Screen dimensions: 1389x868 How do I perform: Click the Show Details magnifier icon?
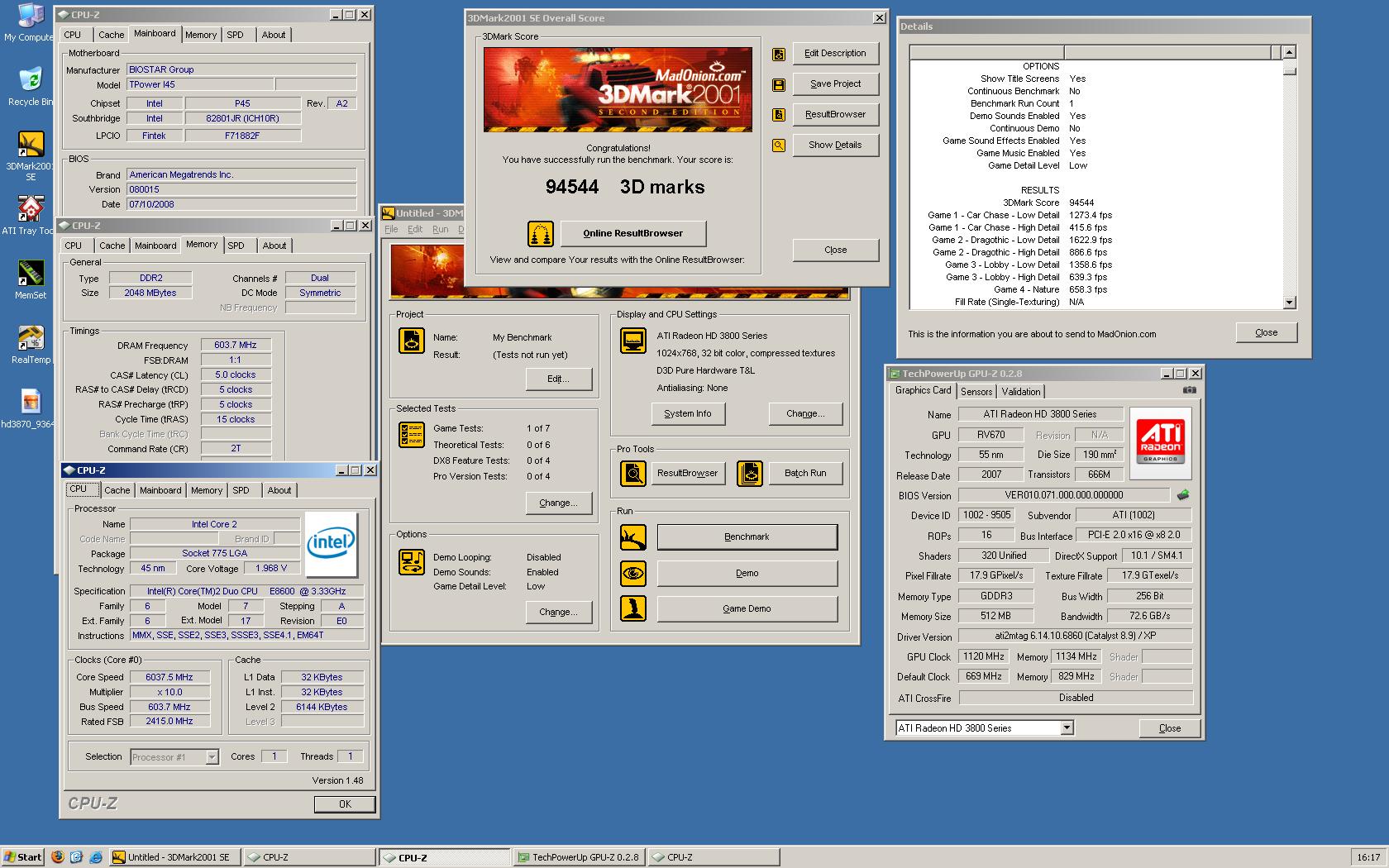click(x=778, y=145)
